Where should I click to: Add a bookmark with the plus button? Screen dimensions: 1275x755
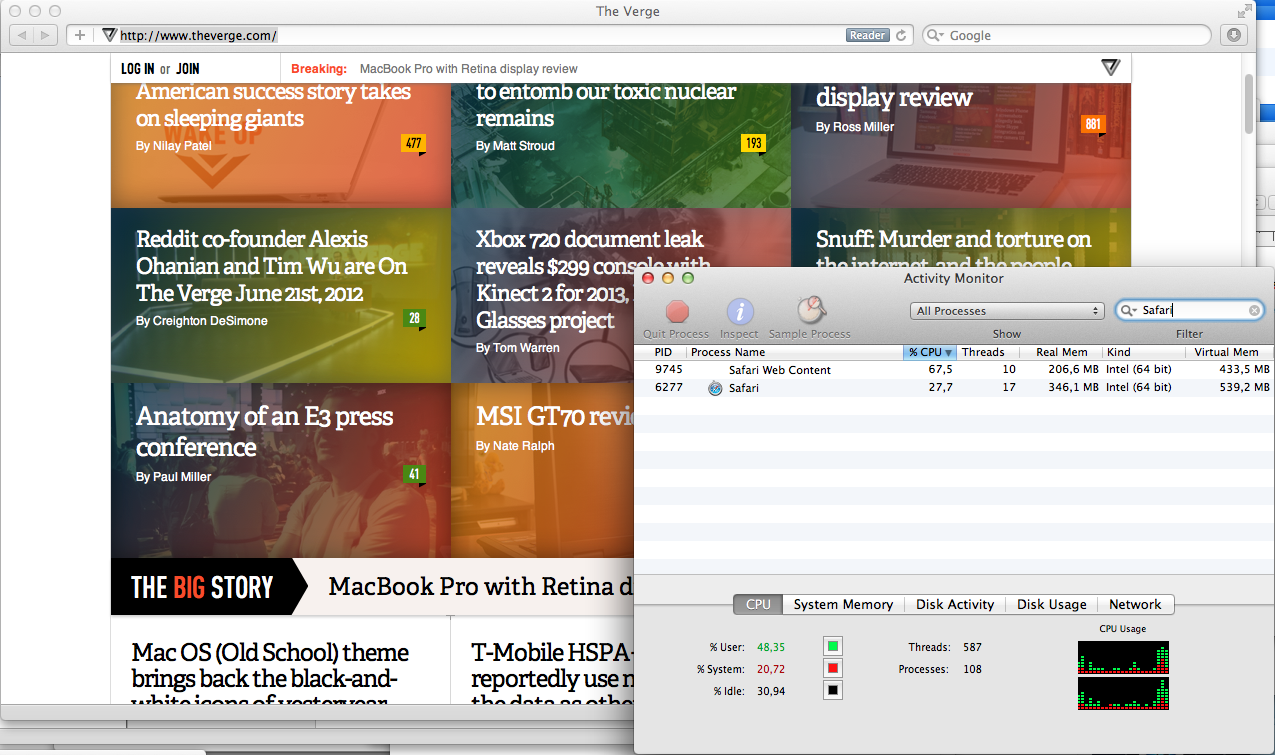point(80,35)
